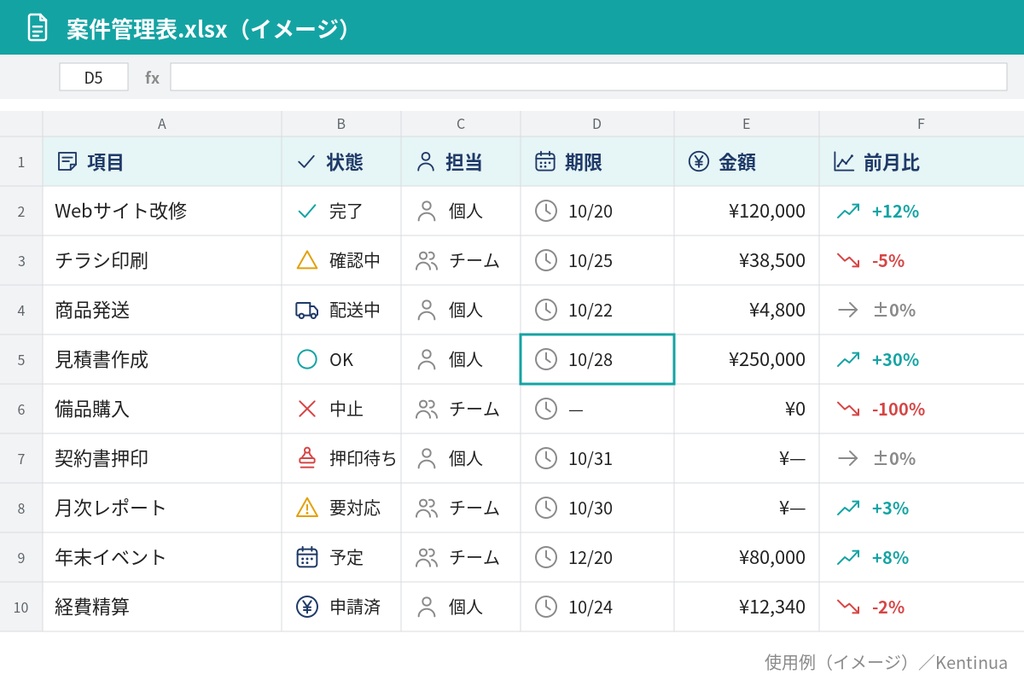This screenshot has width=1024, height=686.
Task: Click the 10/31 deadline value
Action: 590,459
